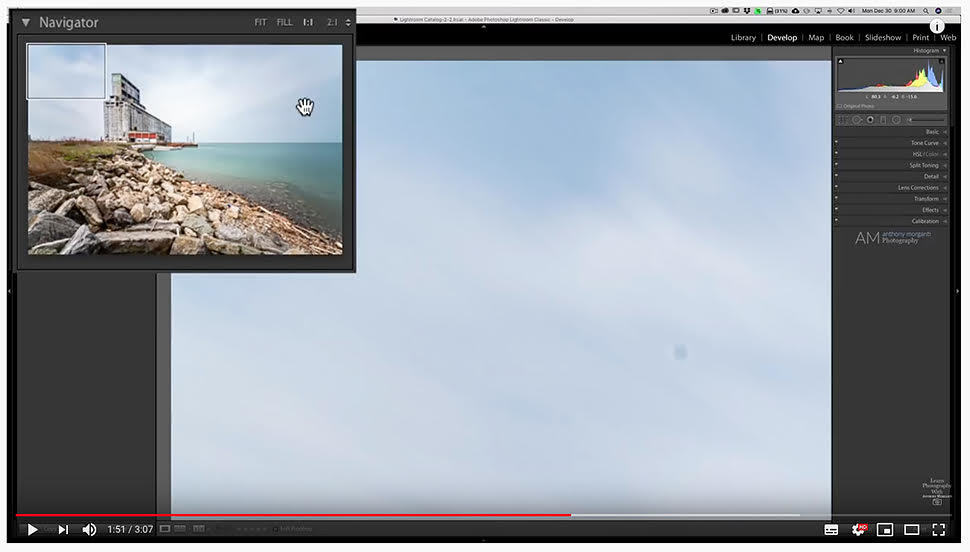Image resolution: width=970 pixels, height=552 pixels.
Task: Collapse the Histogram panel
Action: (x=945, y=51)
